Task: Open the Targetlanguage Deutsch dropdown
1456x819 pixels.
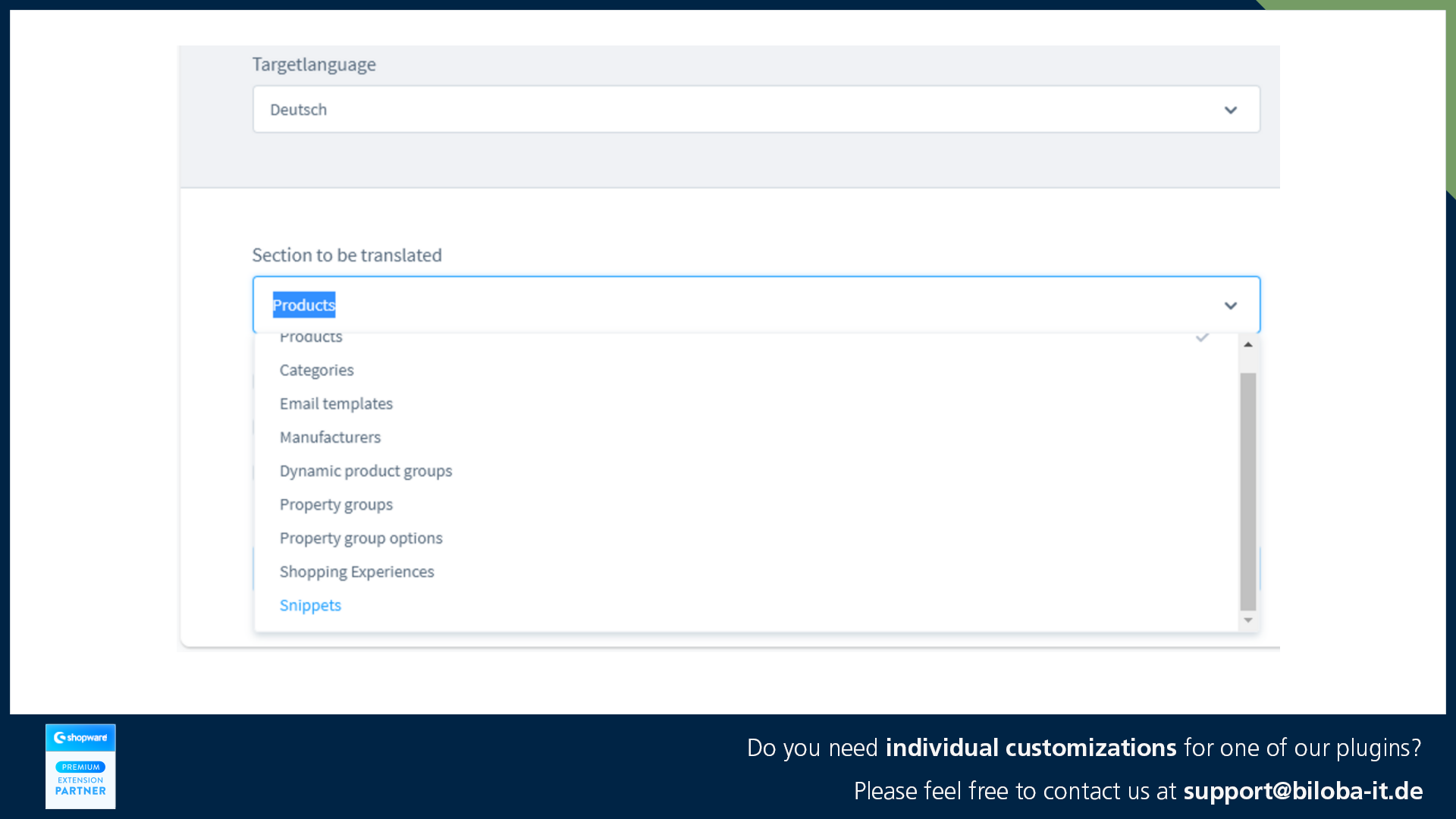Action: tap(756, 109)
